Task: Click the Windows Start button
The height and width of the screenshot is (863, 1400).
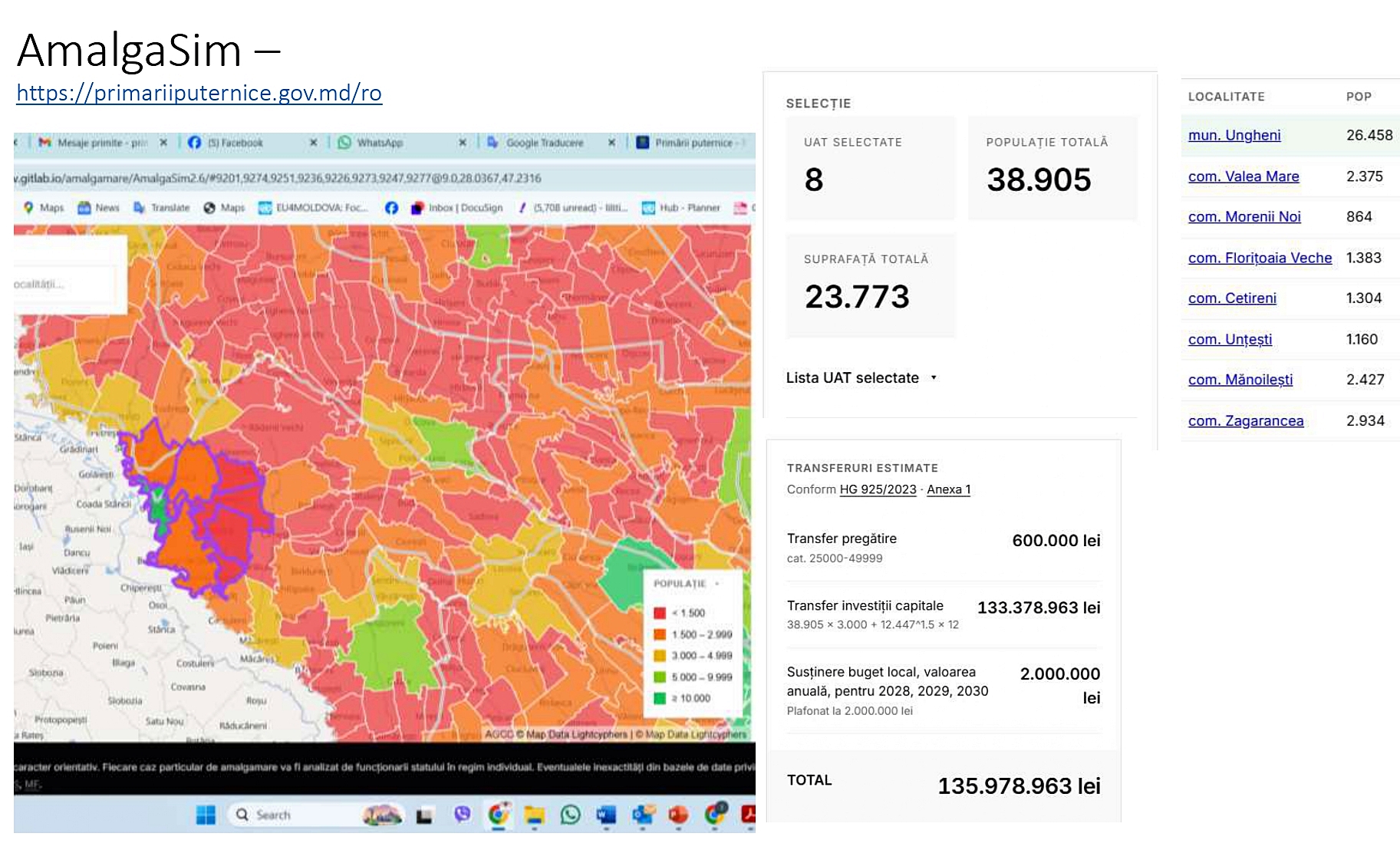Action: coord(206,815)
